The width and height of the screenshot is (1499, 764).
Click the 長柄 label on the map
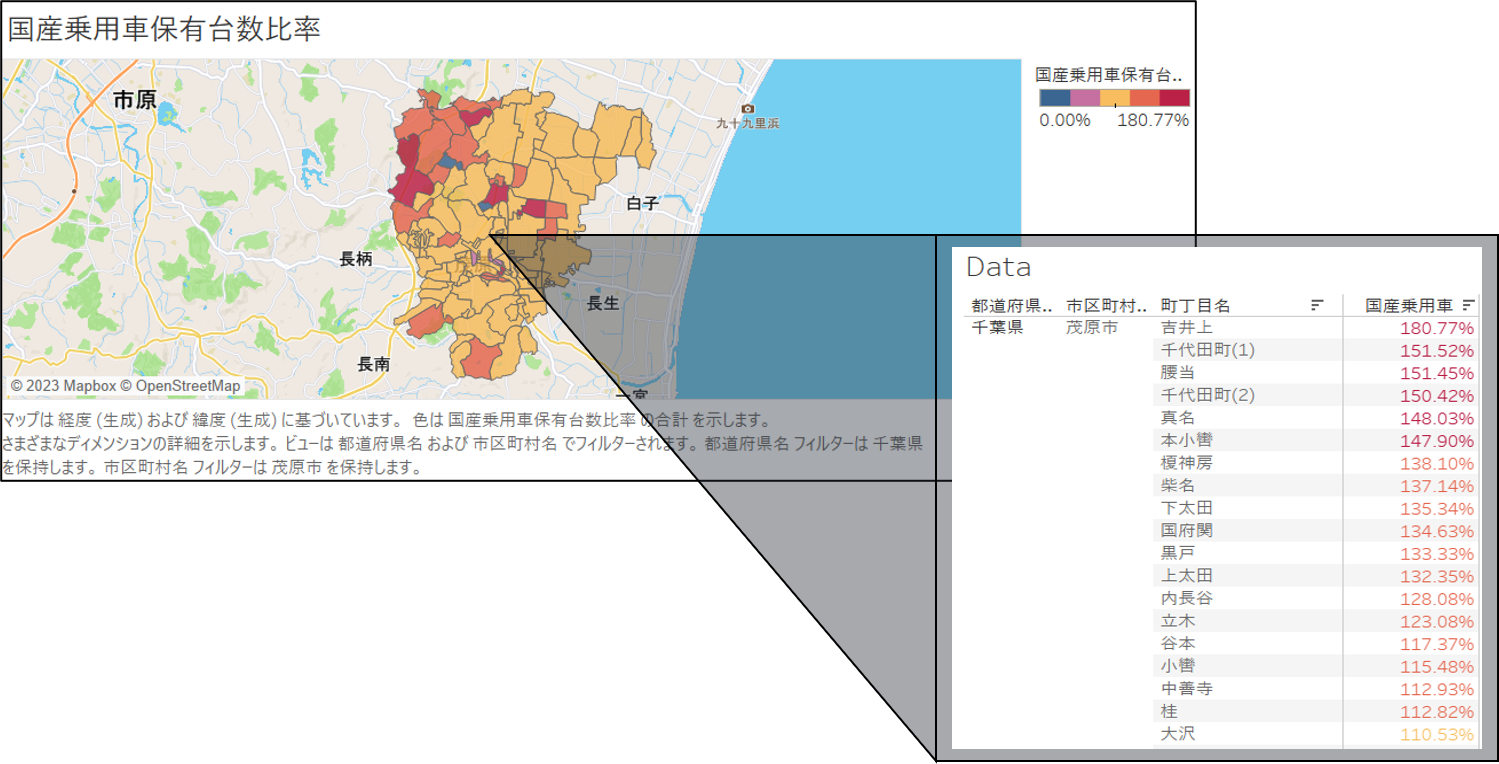[355, 259]
